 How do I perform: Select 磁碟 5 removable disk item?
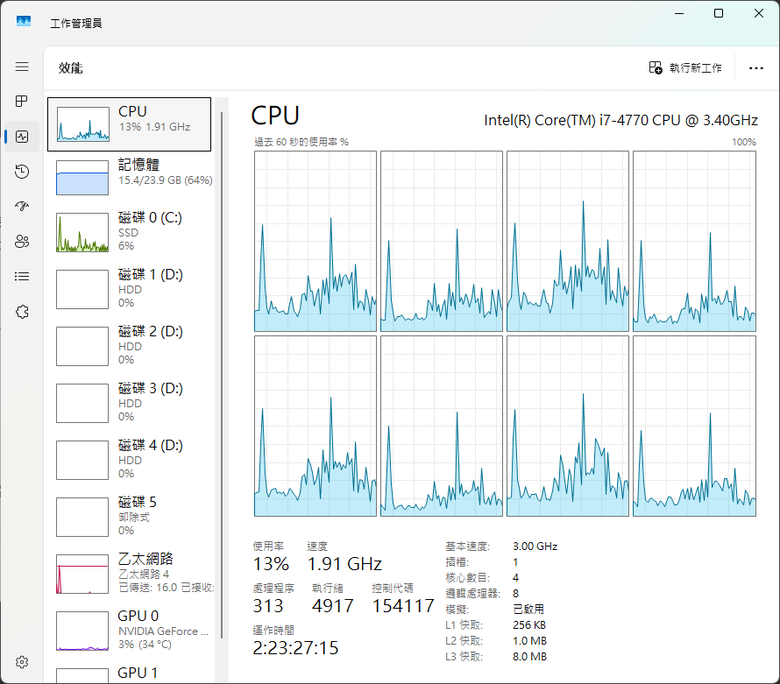pos(131,516)
